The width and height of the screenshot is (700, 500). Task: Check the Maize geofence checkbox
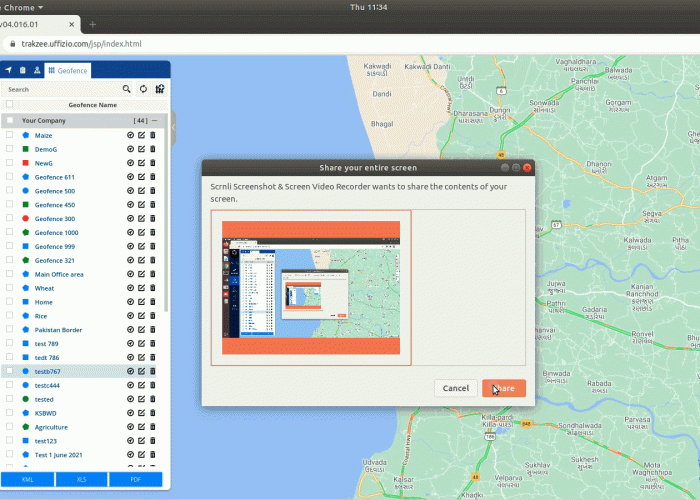10,135
